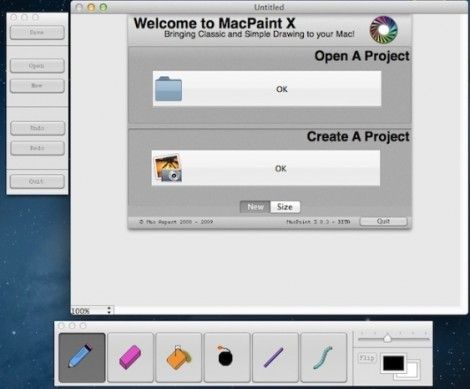This screenshot has height=389, width=470.
Task: Quit from the welcome dialog
Action: click(383, 221)
